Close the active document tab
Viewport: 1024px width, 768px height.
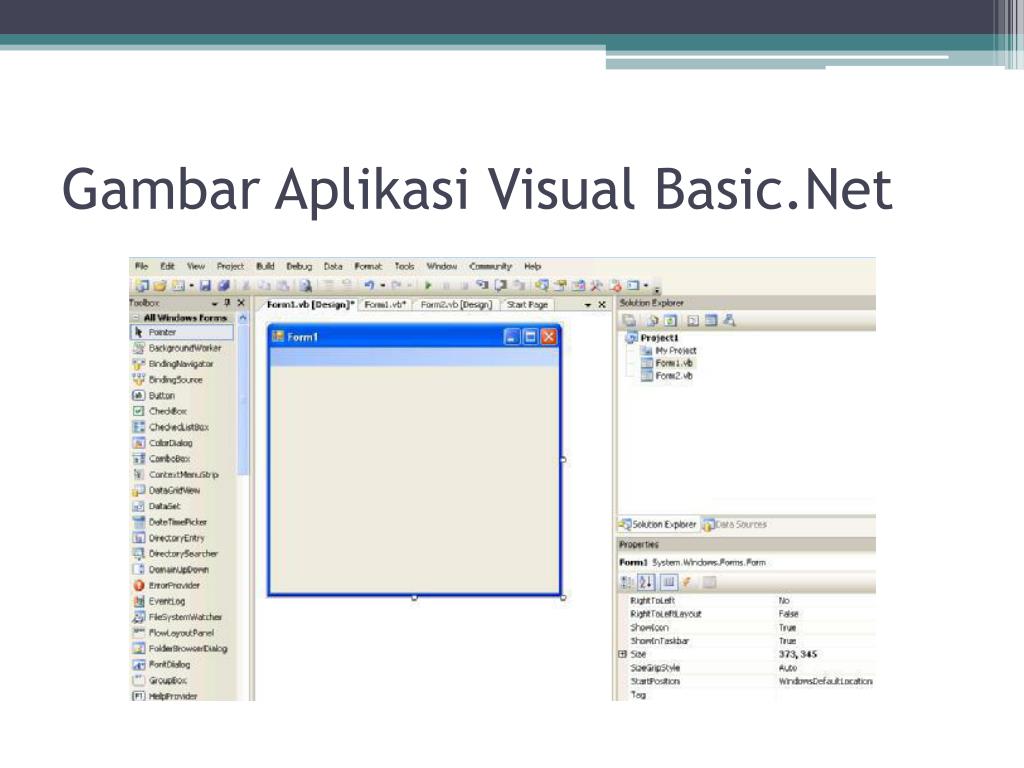tap(602, 305)
